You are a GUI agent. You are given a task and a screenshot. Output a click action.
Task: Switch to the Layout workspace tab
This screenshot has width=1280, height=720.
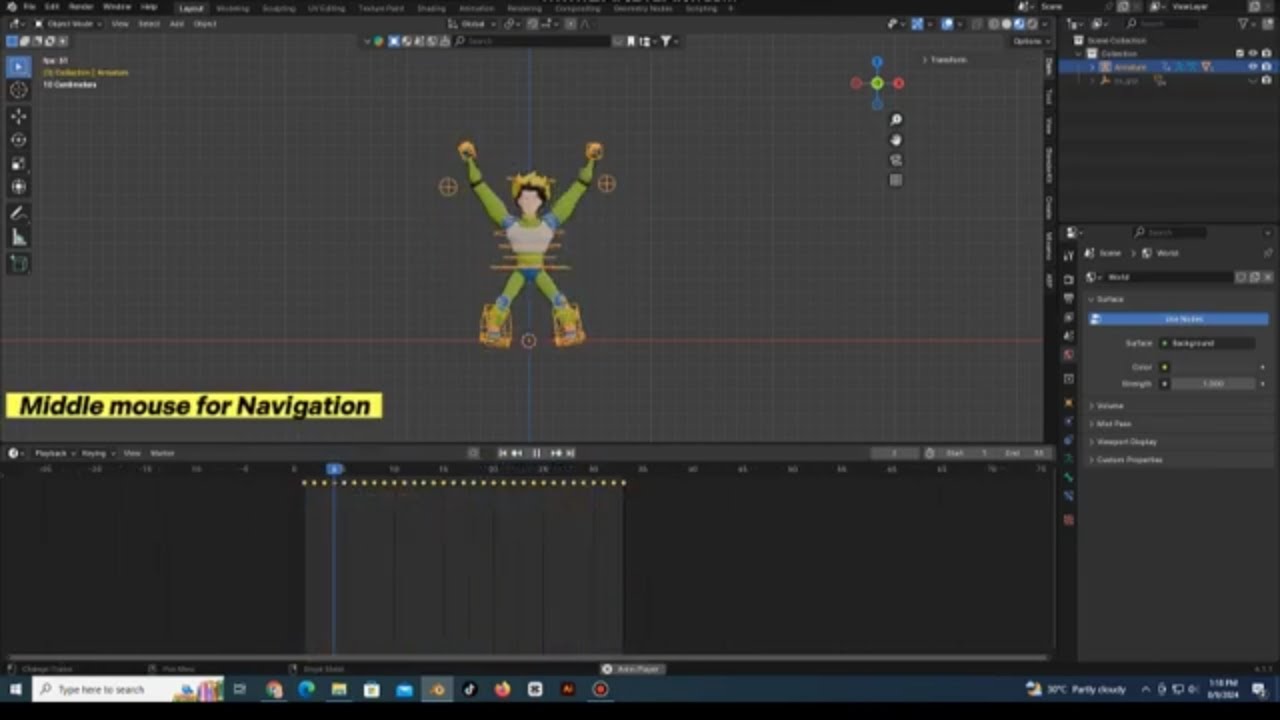pyautogui.click(x=191, y=8)
